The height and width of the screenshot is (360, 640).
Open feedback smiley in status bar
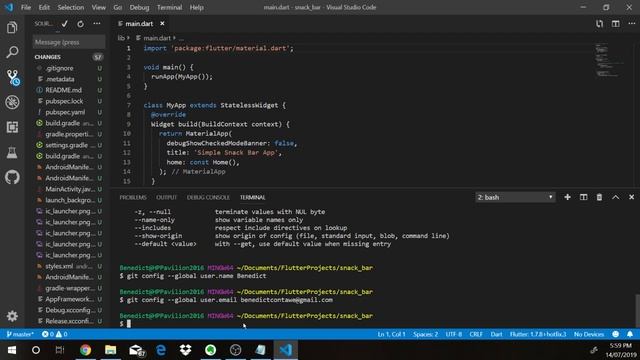616,334
